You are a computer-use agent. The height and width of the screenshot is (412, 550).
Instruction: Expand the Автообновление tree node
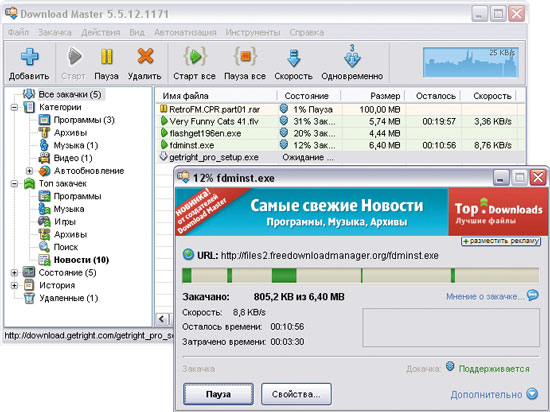[29, 171]
